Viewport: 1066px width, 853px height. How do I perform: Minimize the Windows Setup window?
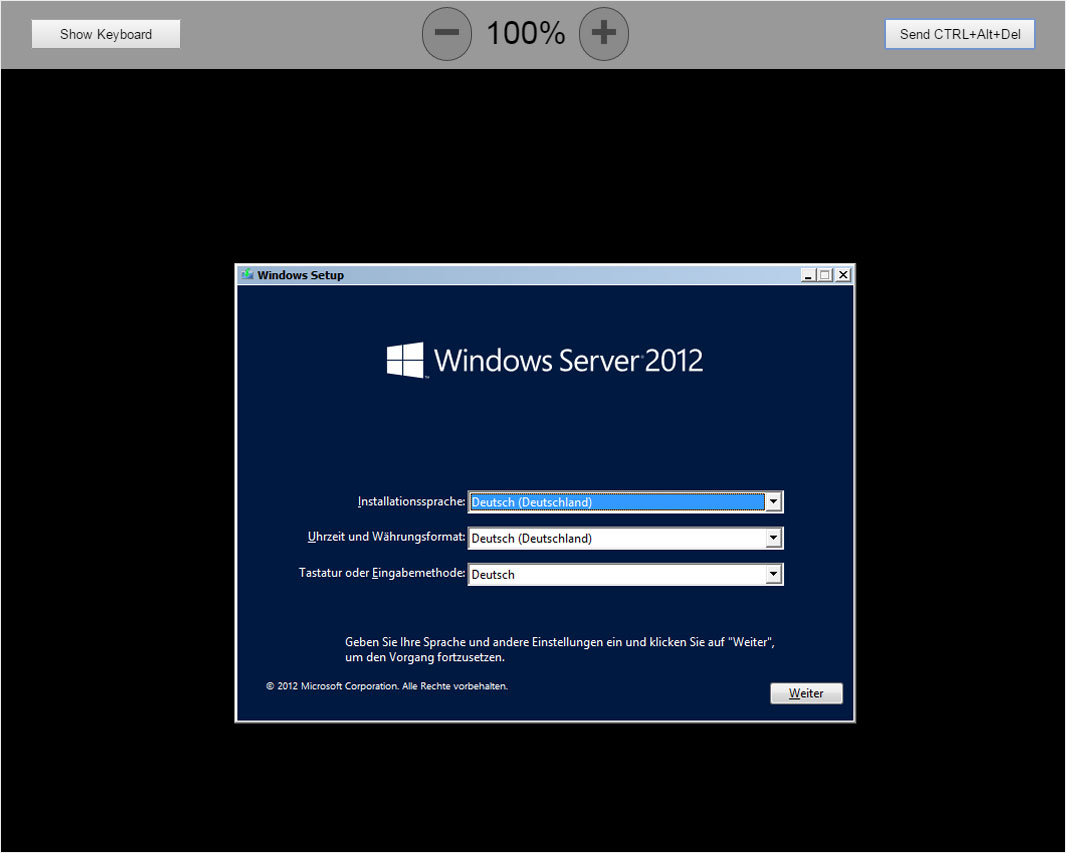[x=808, y=275]
